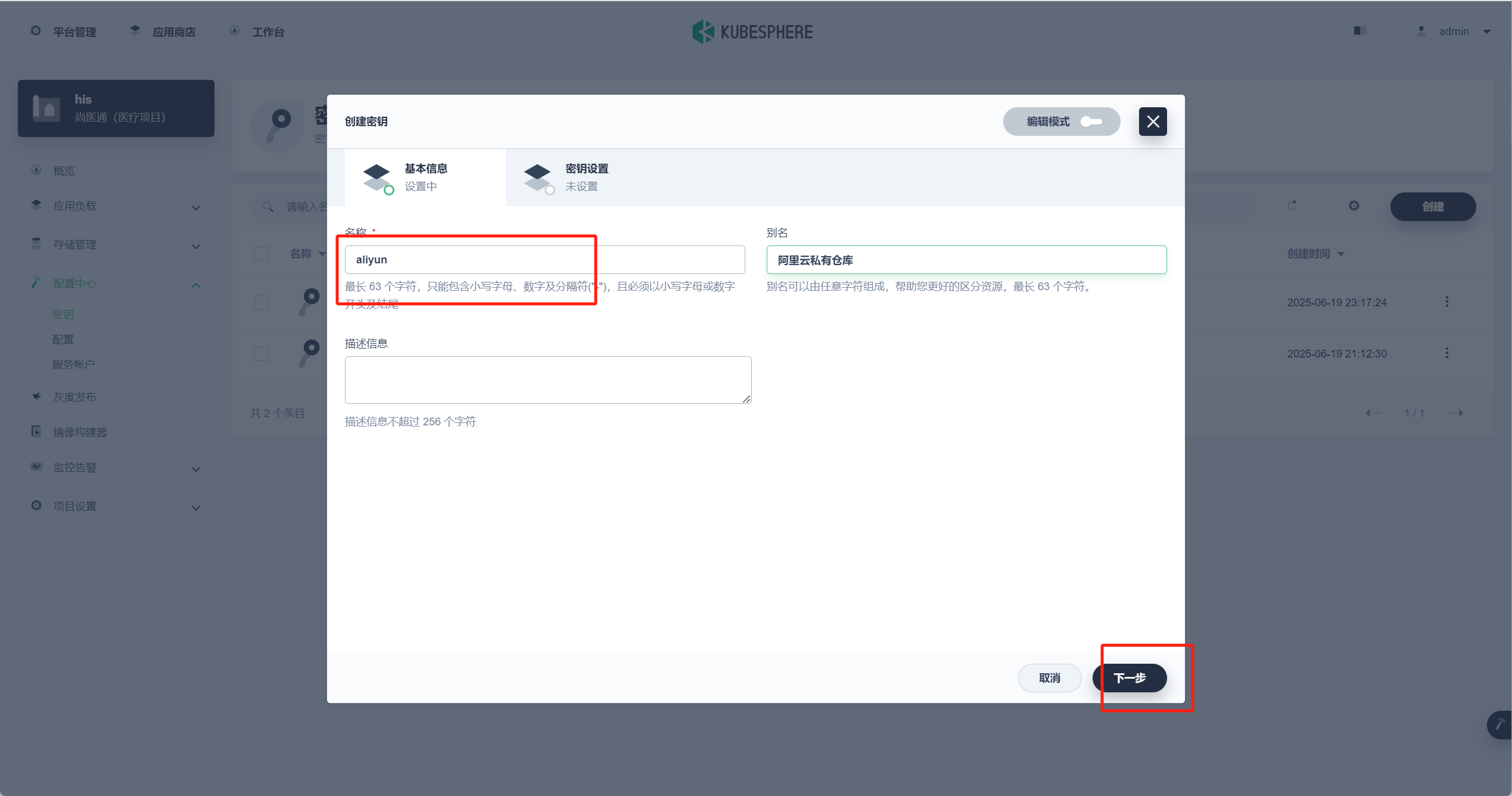Click the Name field containing aliyun
The height and width of the screenshot is (796, 1512).
[545, 260]
